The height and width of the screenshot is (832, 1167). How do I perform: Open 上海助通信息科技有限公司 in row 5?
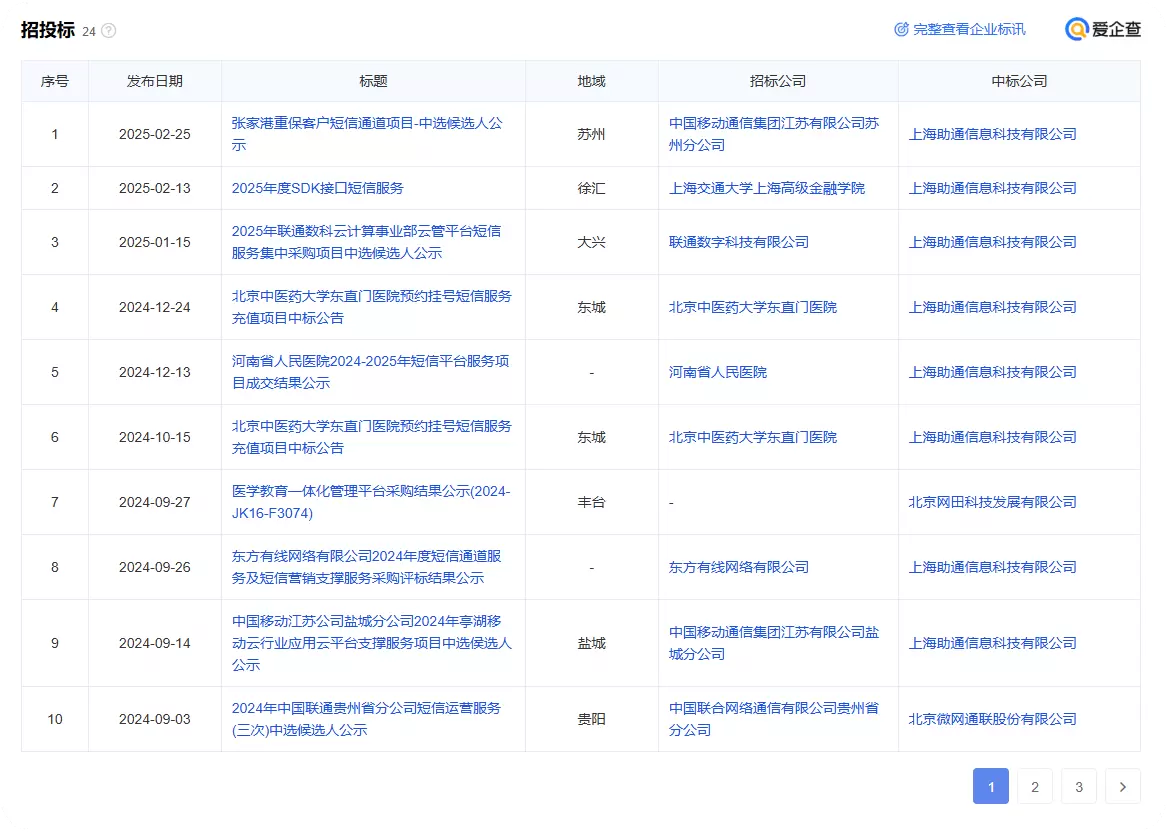(992, 372)
